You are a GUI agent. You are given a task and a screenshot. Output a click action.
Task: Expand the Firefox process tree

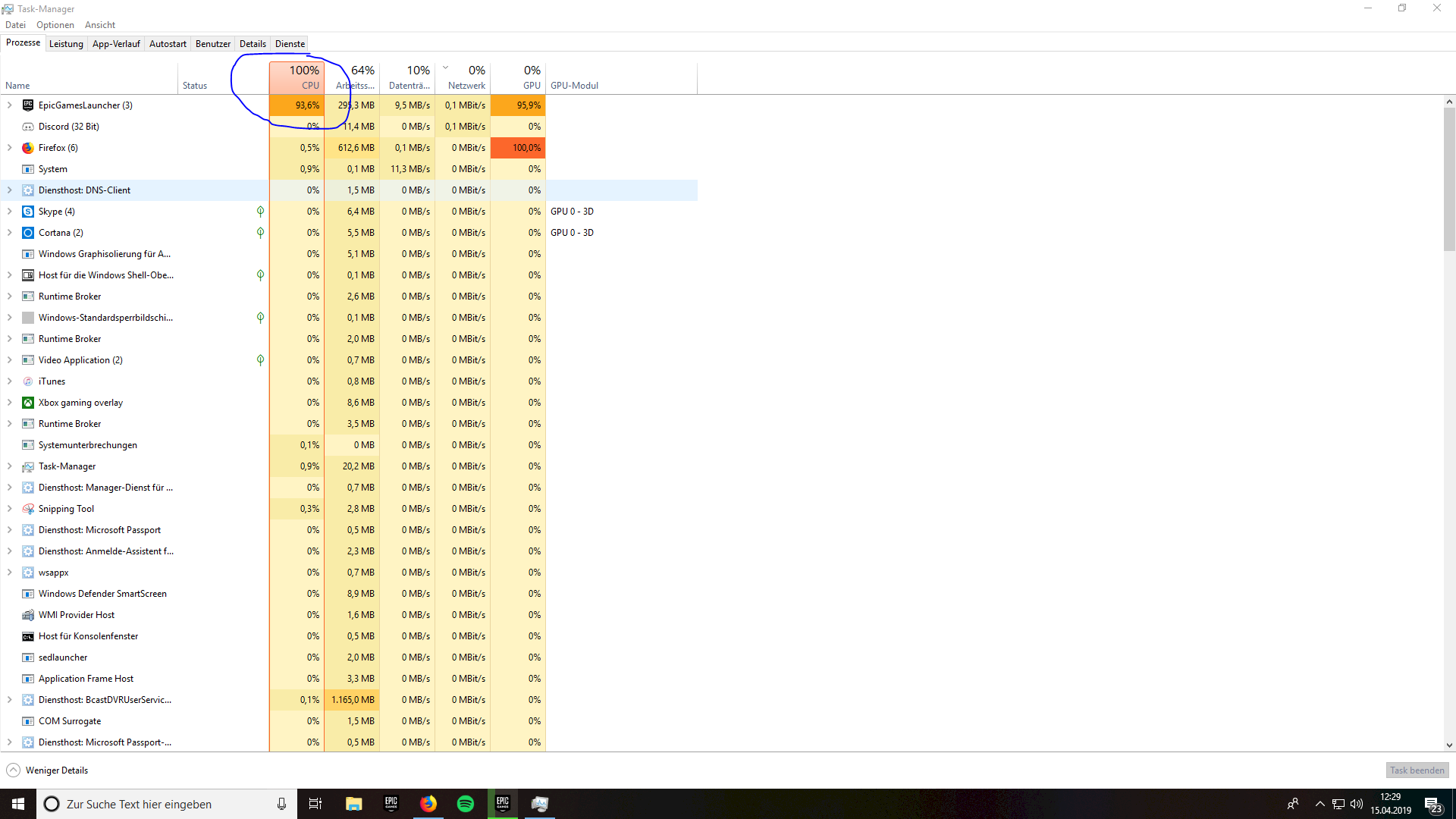tap(10, 147)
